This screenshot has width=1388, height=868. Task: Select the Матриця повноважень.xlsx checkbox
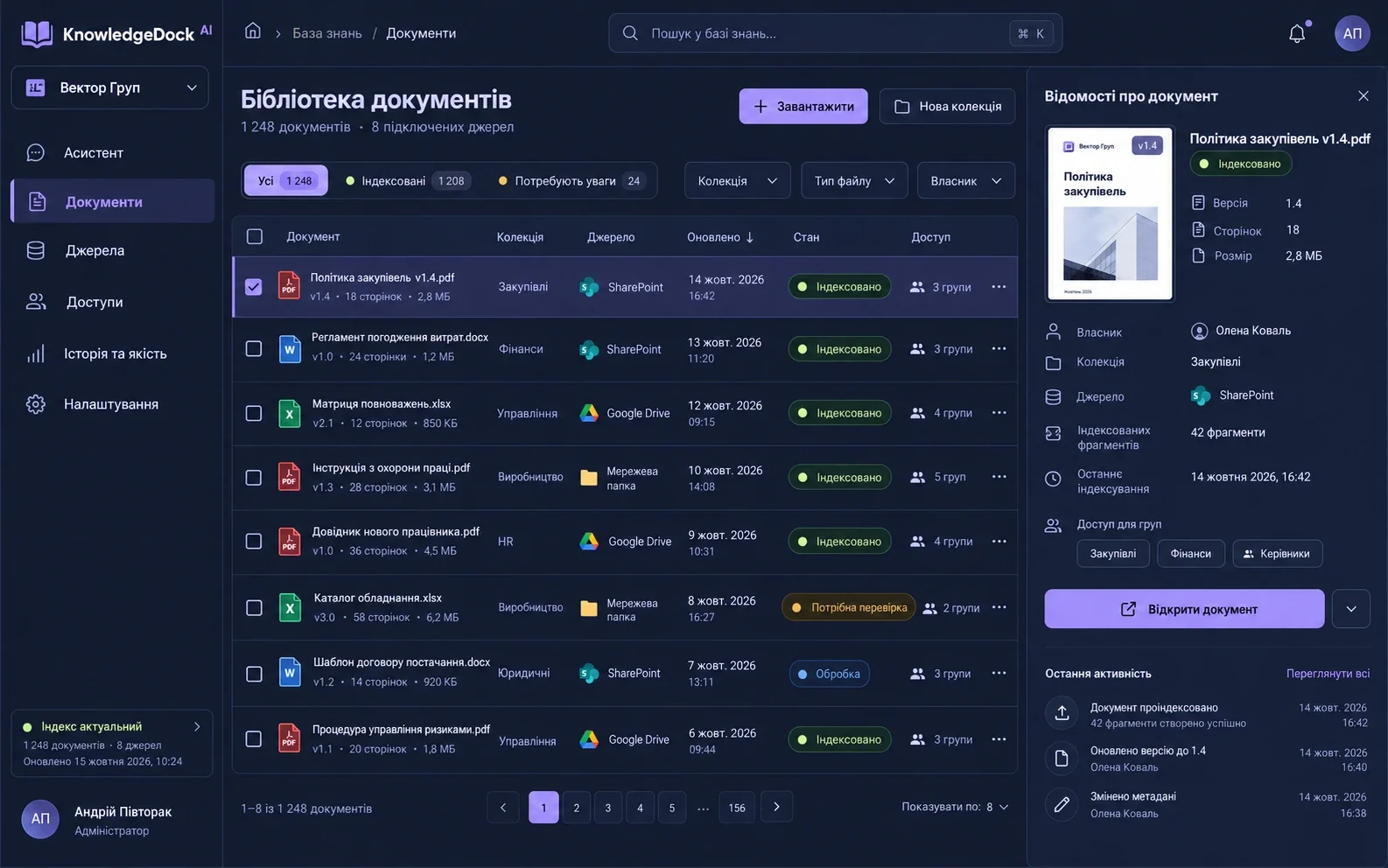[254, 413]
